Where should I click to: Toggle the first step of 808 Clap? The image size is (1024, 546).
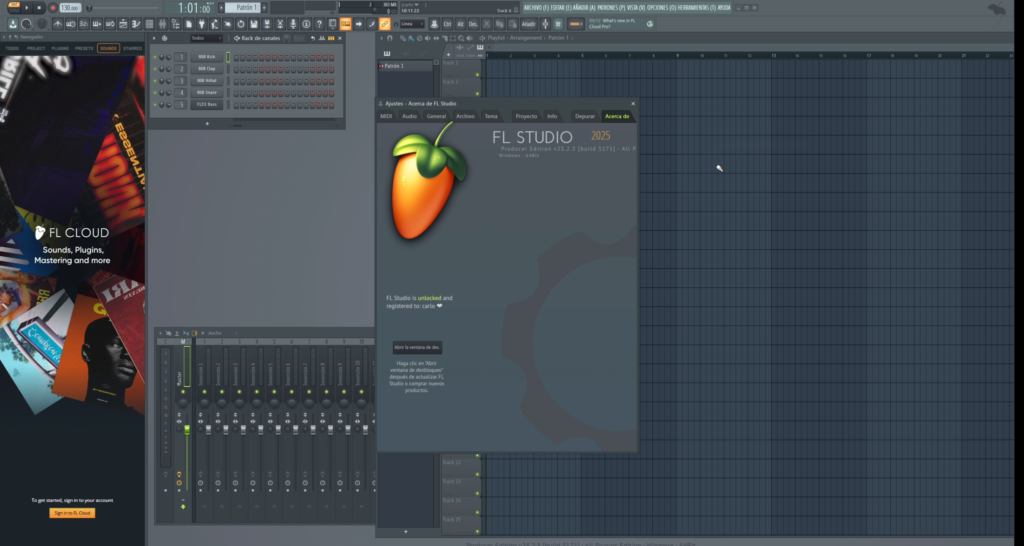(x=236, y=69)
